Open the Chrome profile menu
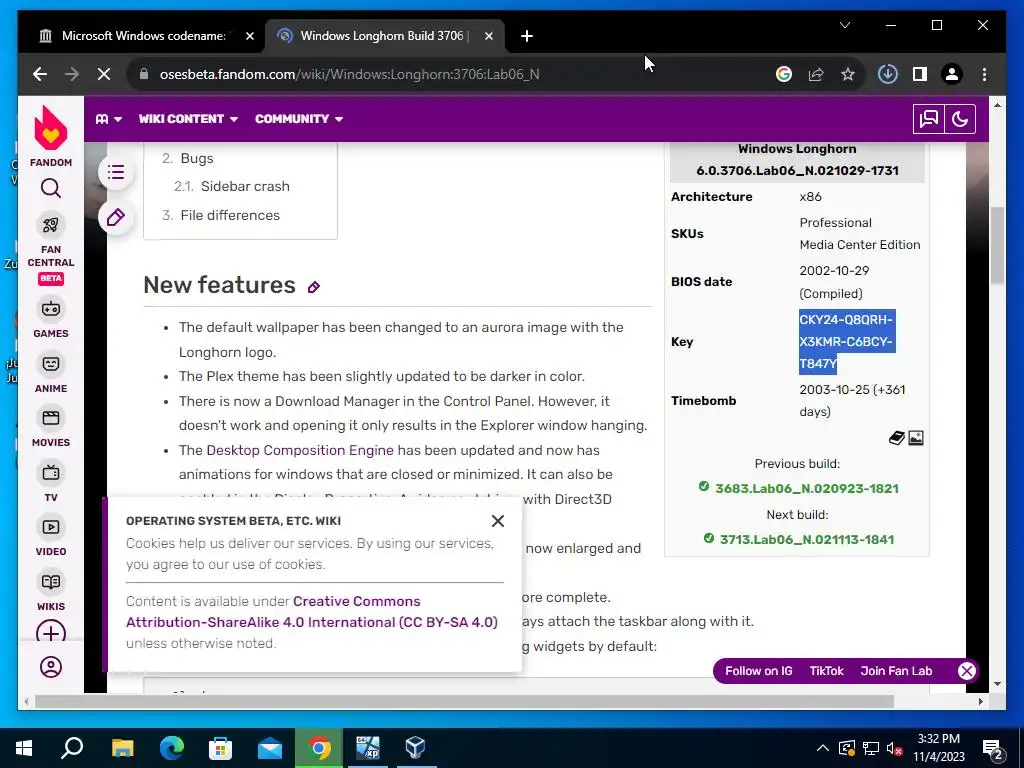 (x=952, y=74)
